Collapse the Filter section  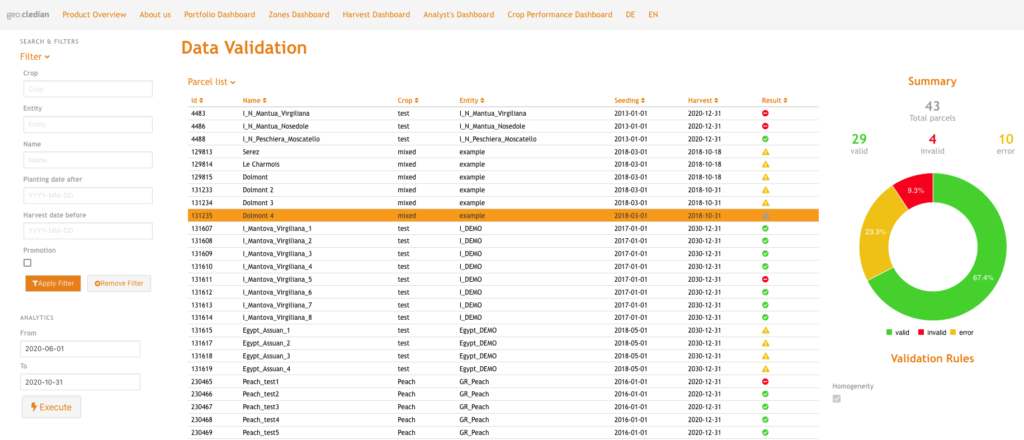35,57
